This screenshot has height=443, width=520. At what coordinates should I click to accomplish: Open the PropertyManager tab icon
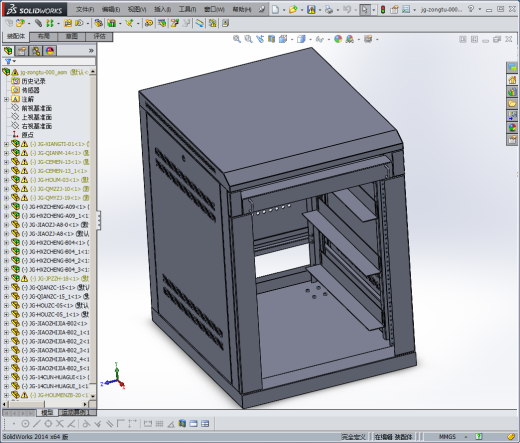coord(22,51)
